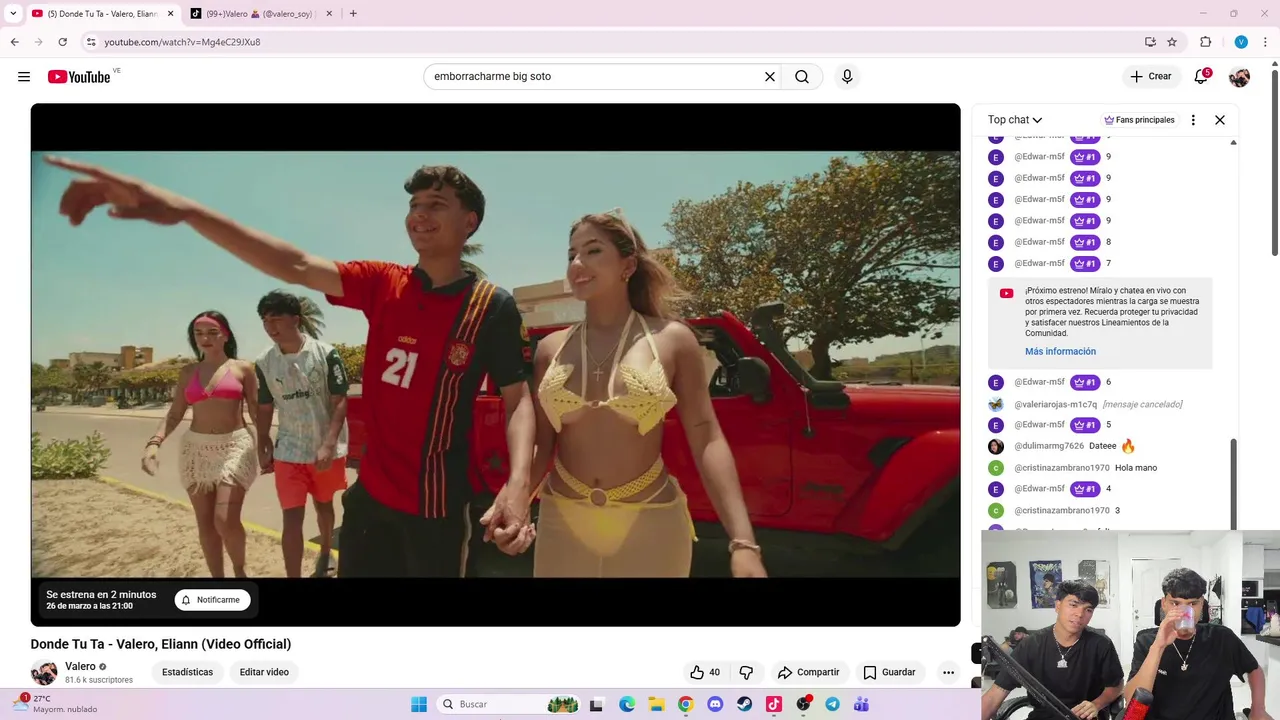Image resolution: width=1280 pixels, height=720 pixels.
Task: Open Estadísticas for this video
Action: 187,672
